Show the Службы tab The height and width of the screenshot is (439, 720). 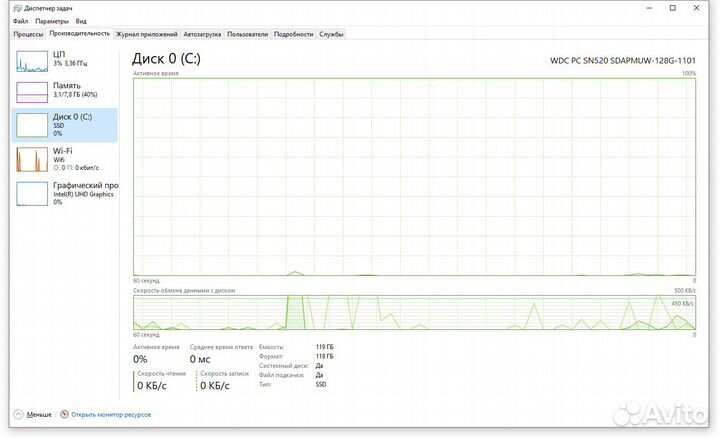tap(332, 34)
